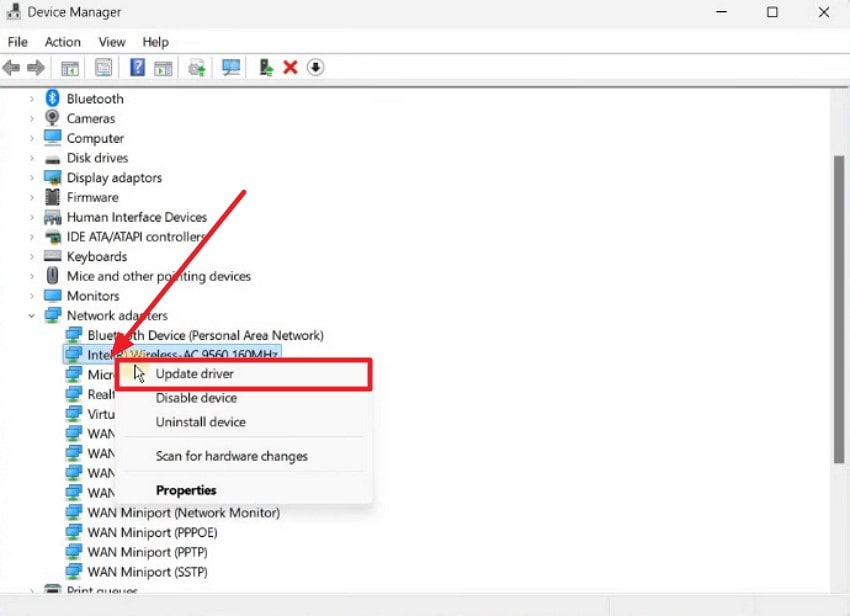Choose Uninstall device in the context menu

[x=200, y=422]
